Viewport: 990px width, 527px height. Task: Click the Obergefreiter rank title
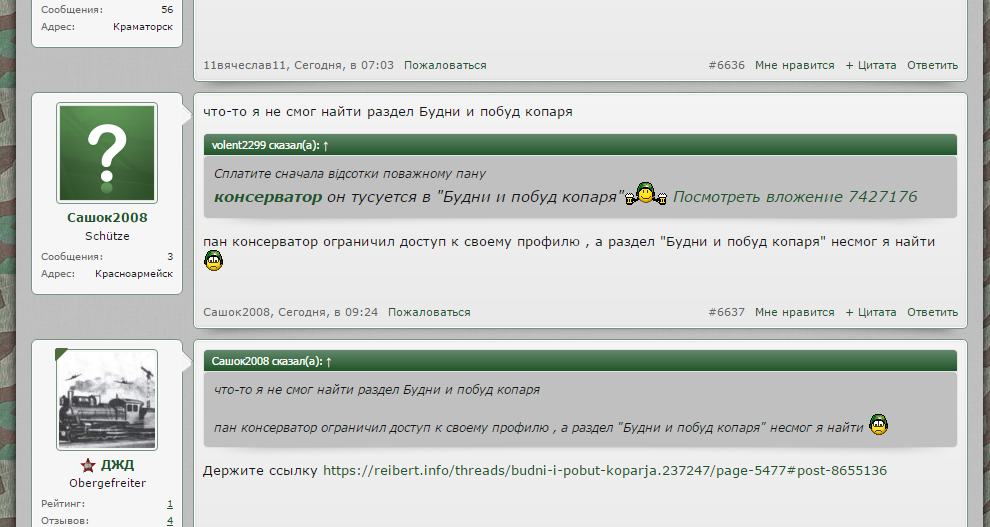pos(107,483)
